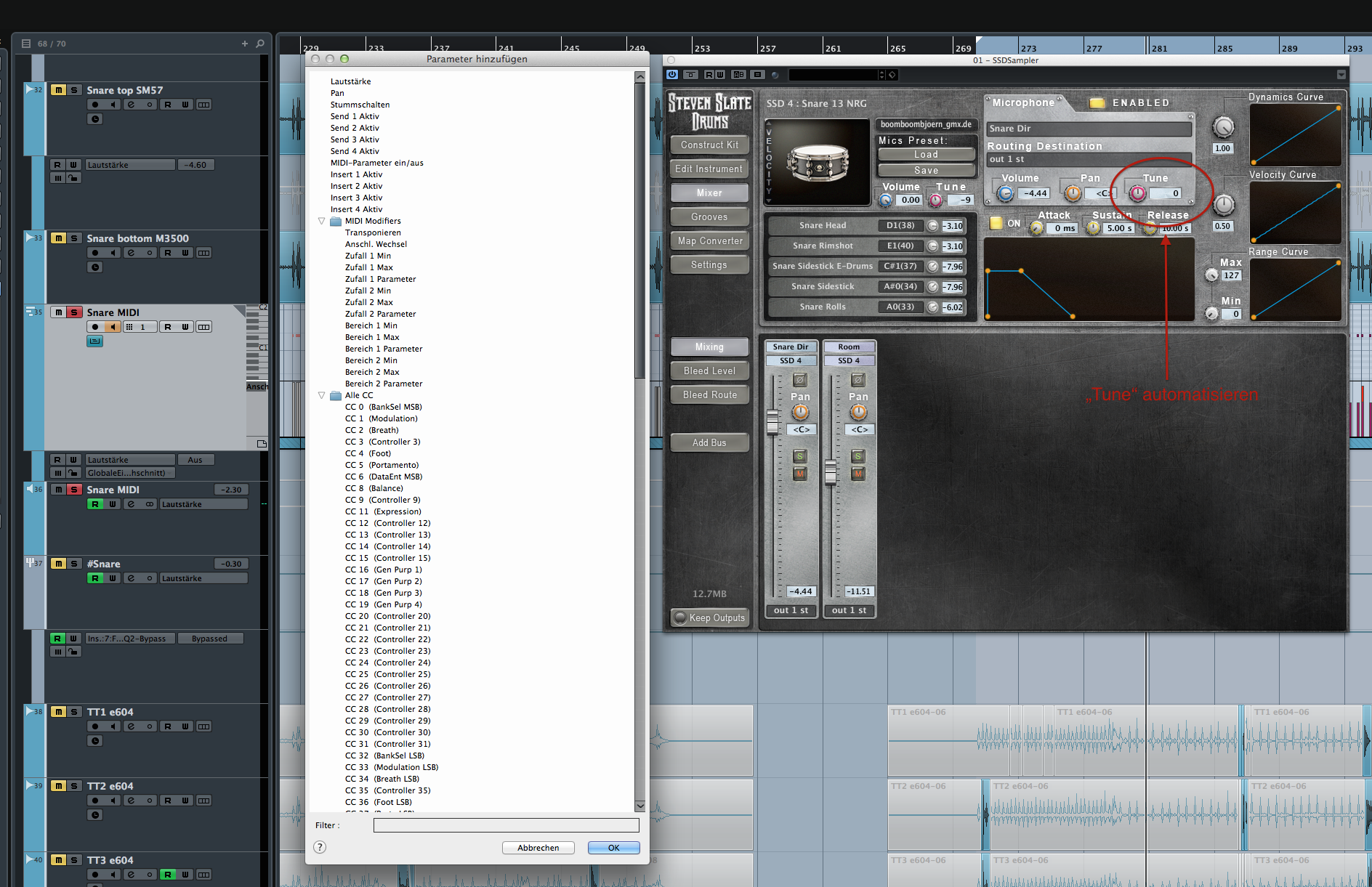
Task: Click the pink microphone Tune knob
Action: 1137,193
